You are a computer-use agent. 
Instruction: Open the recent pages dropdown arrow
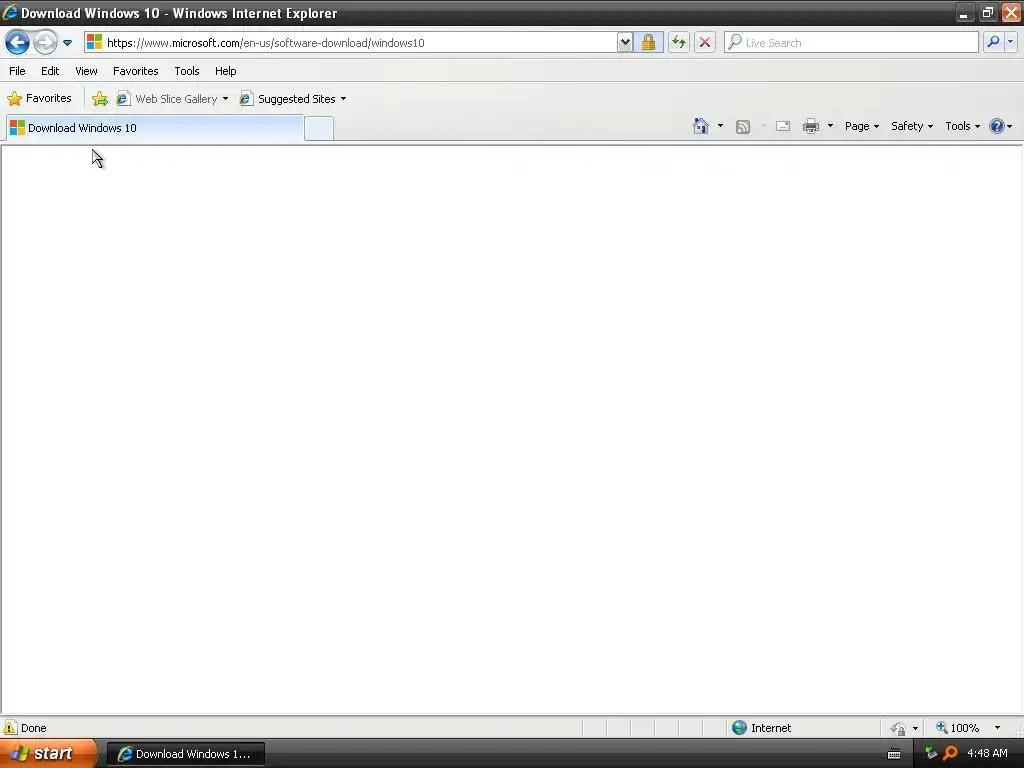tap(67, 43)
